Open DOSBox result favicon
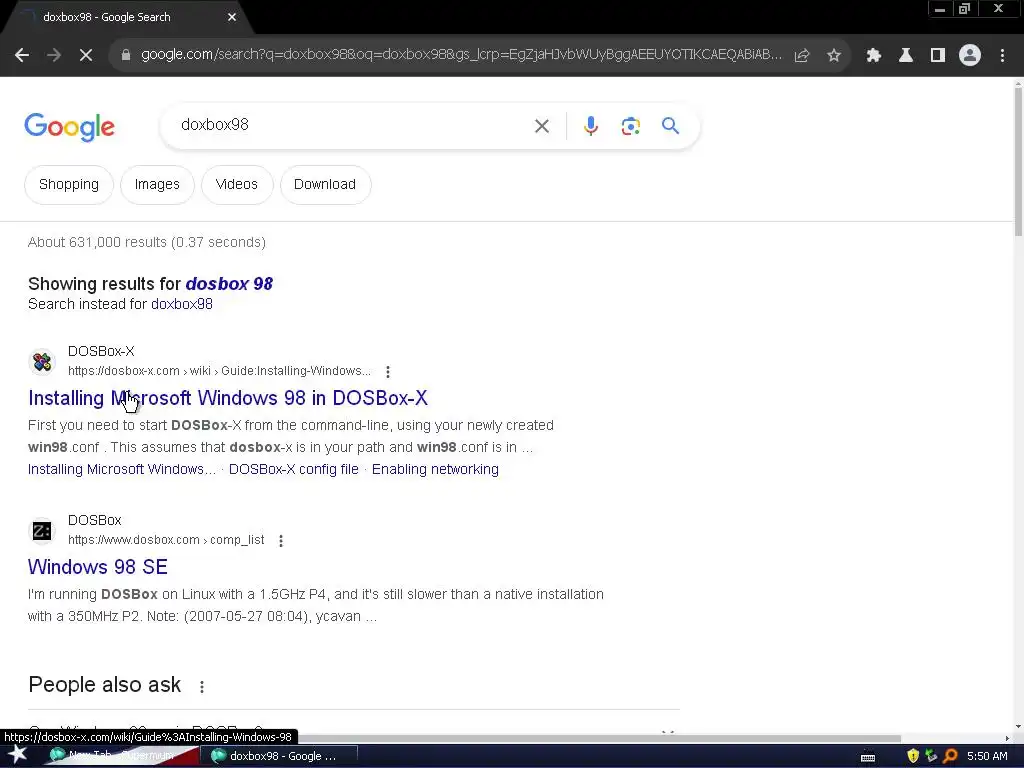Image resolution: width=1024 pixels, height=768 pixels. click(42, 530)
